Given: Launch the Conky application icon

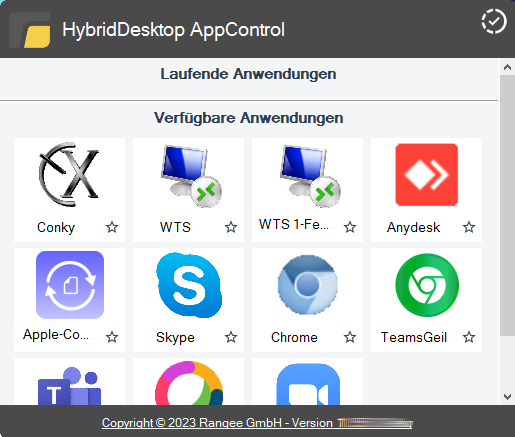Looking at the screenshot, I should point(69,175).
